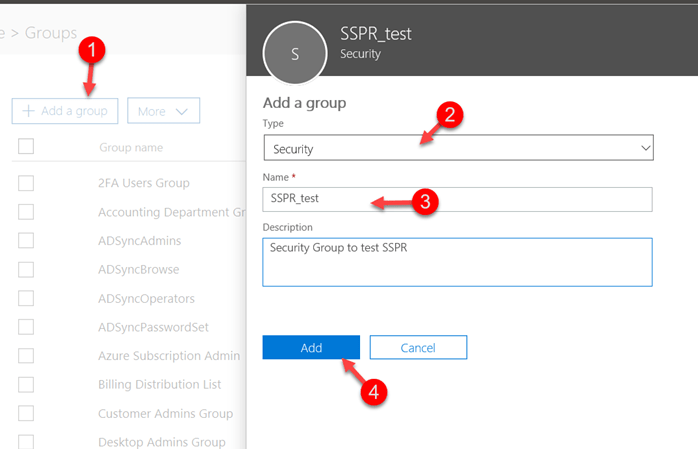Image resolution: width=698 pixels, height=449 pixels.
Task: Toggle the select-all checkbox in header
Action: (26, 147)
